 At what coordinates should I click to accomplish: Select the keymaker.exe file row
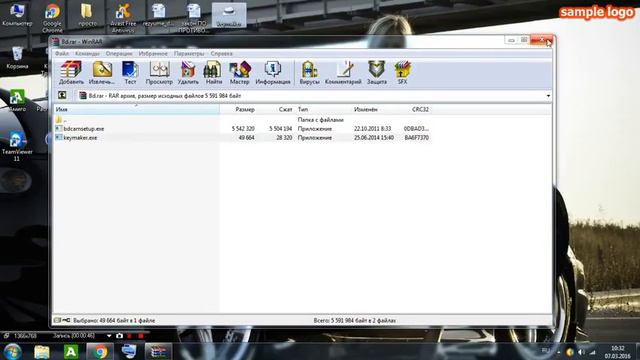tap(242, 138)
